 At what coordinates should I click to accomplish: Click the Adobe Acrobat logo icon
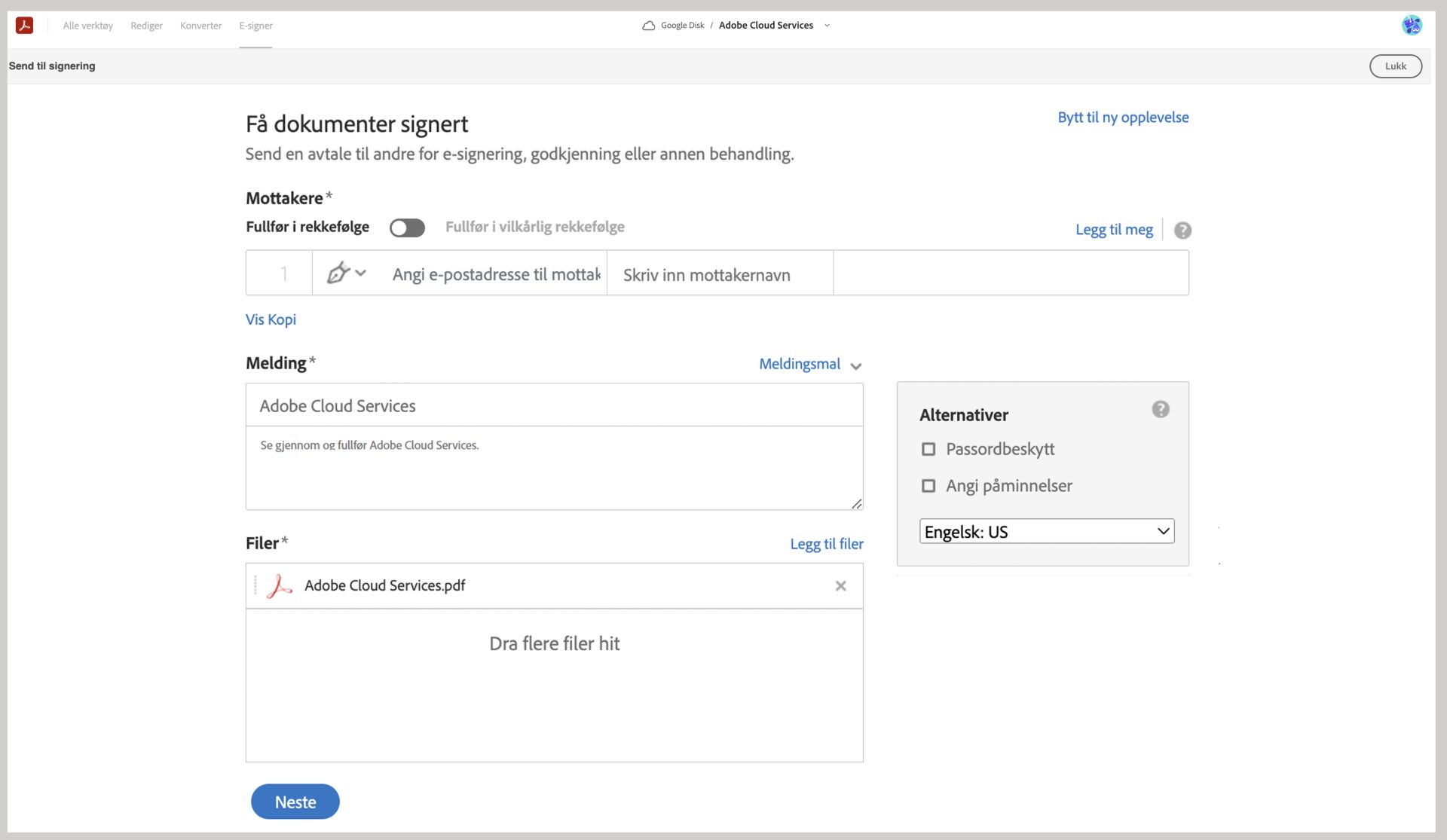coord(24,26)
